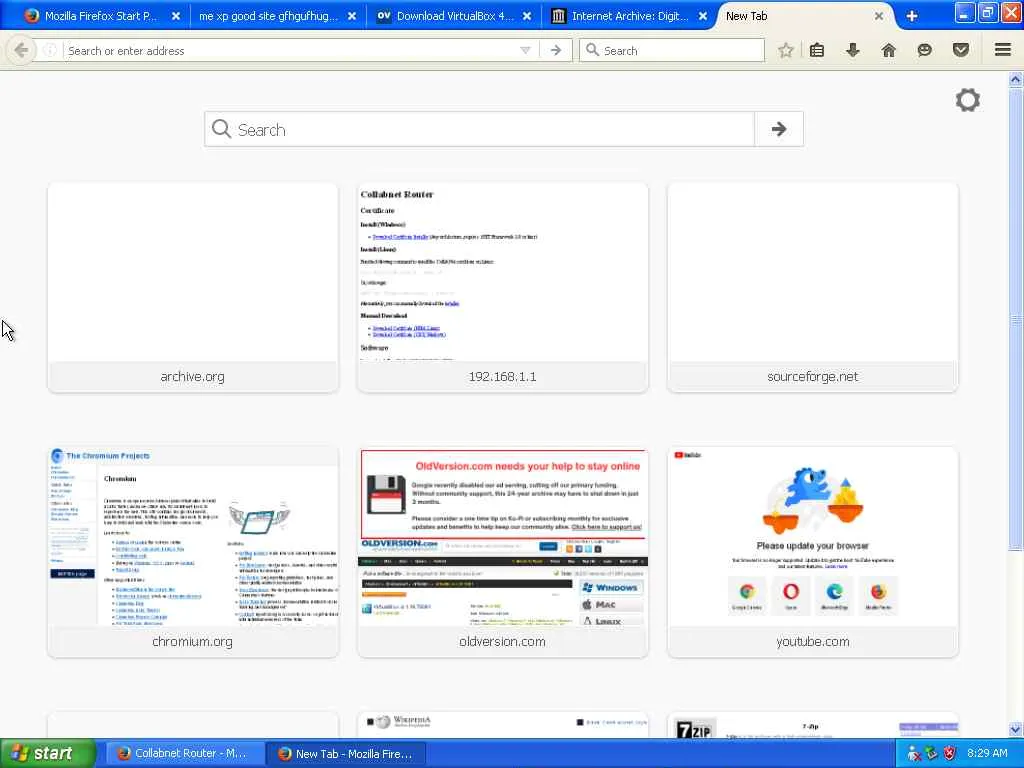The width and height of the screenshot is (1024, 768).
Task: Click the 8:29 AM system clock
Action: coord(987,753)
